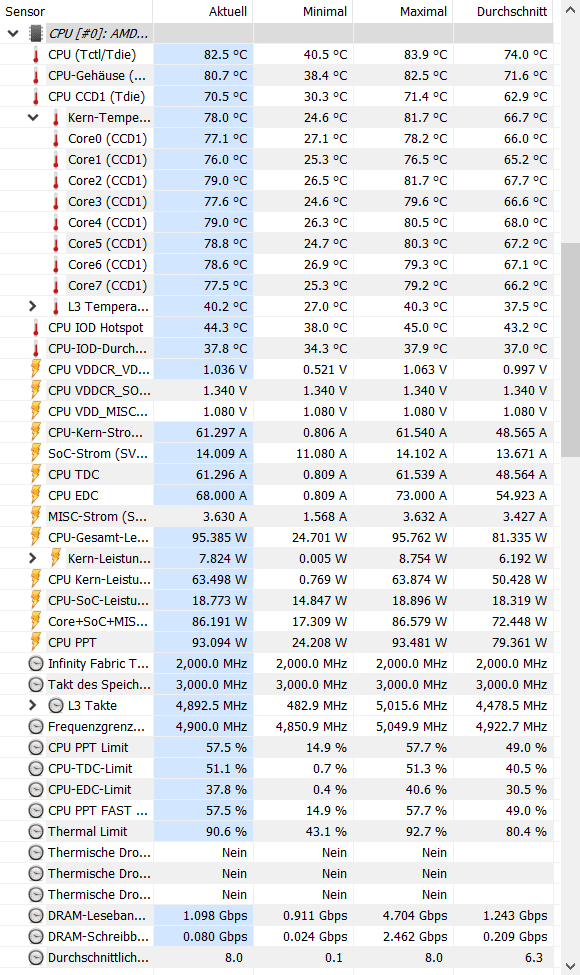Select the DRAM-Schreibb... row
The image size is (580, 975).
[x=276, y=936]
